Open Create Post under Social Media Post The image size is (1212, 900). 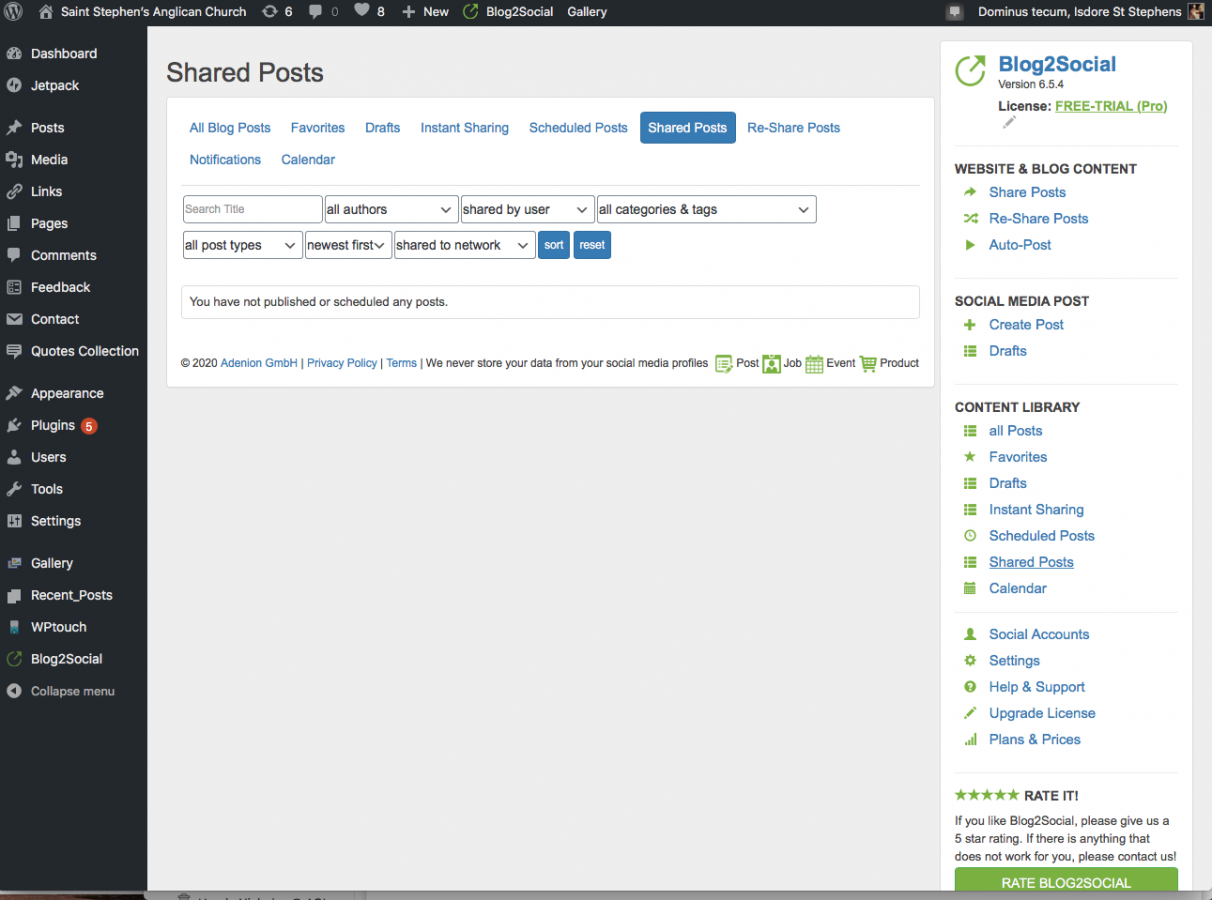click(x=1026, y=324)
